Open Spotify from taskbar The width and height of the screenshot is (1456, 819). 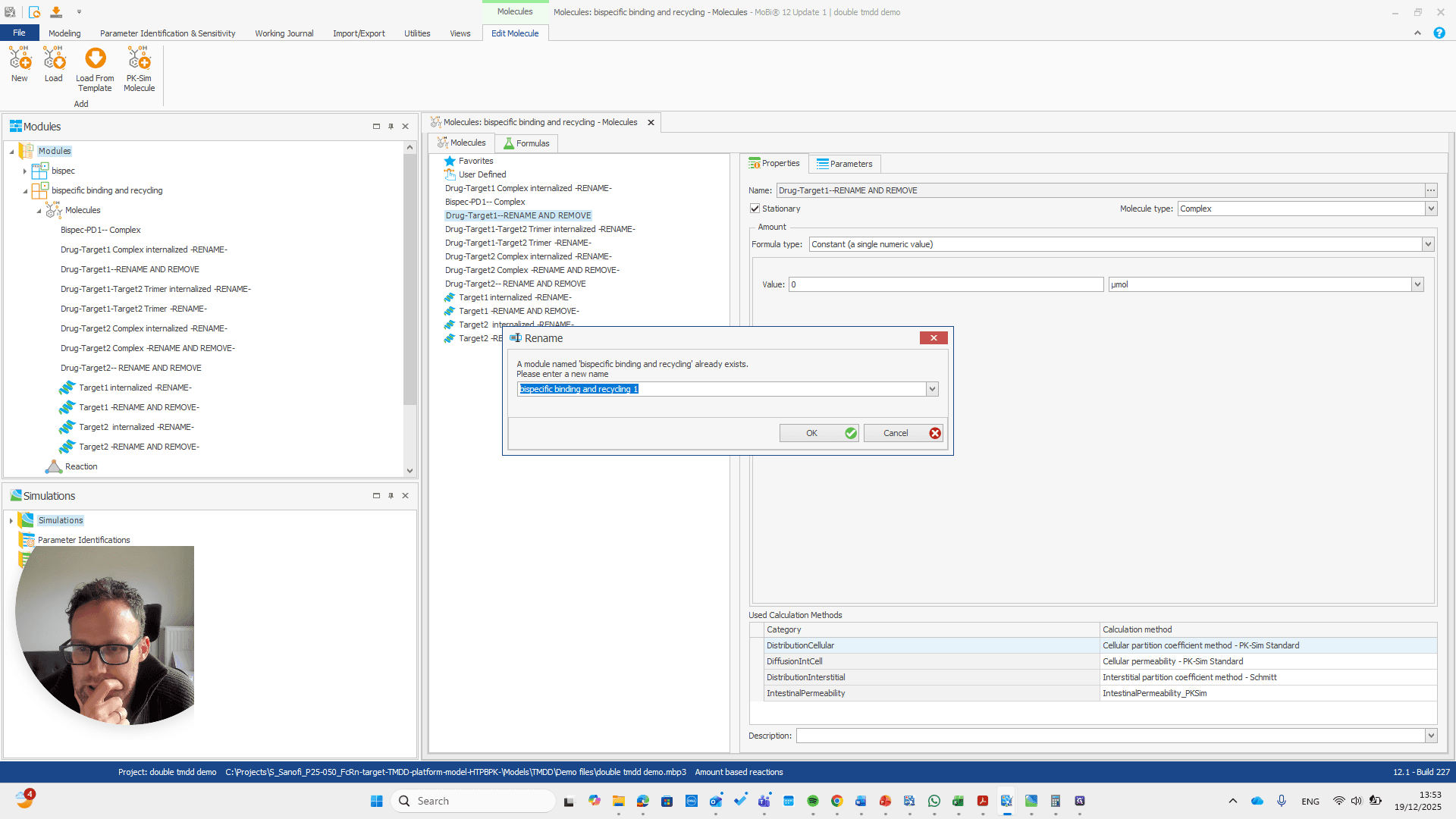click(x=813, y=801)
